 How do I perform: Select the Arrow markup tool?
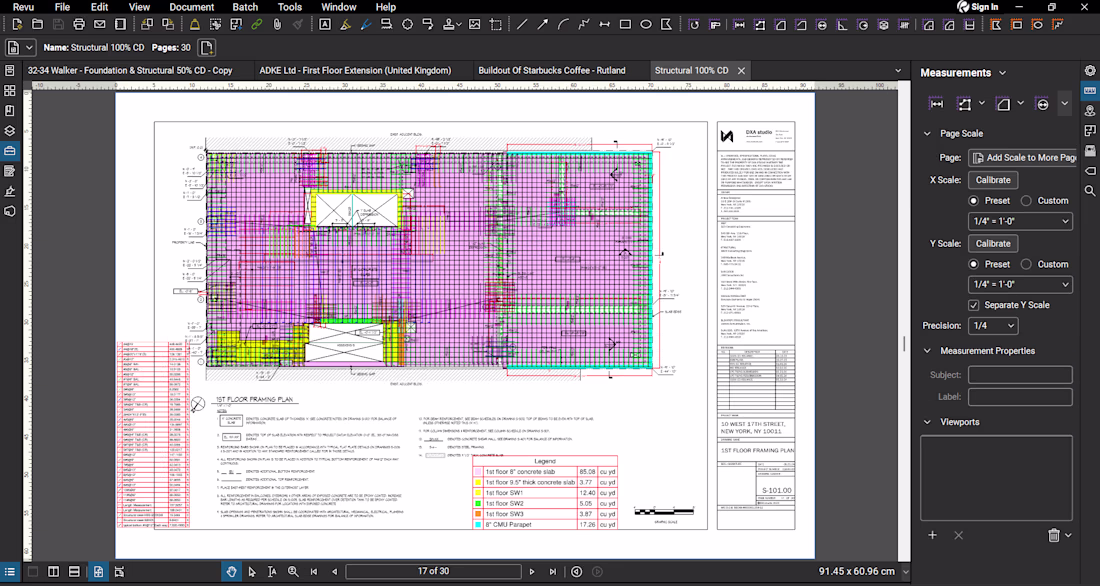[541, 24]
